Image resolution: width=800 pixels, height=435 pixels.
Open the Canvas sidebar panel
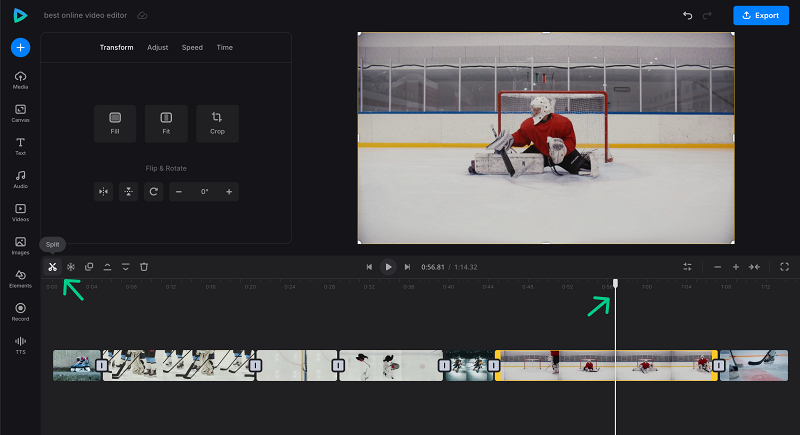[x=20, y=113]
